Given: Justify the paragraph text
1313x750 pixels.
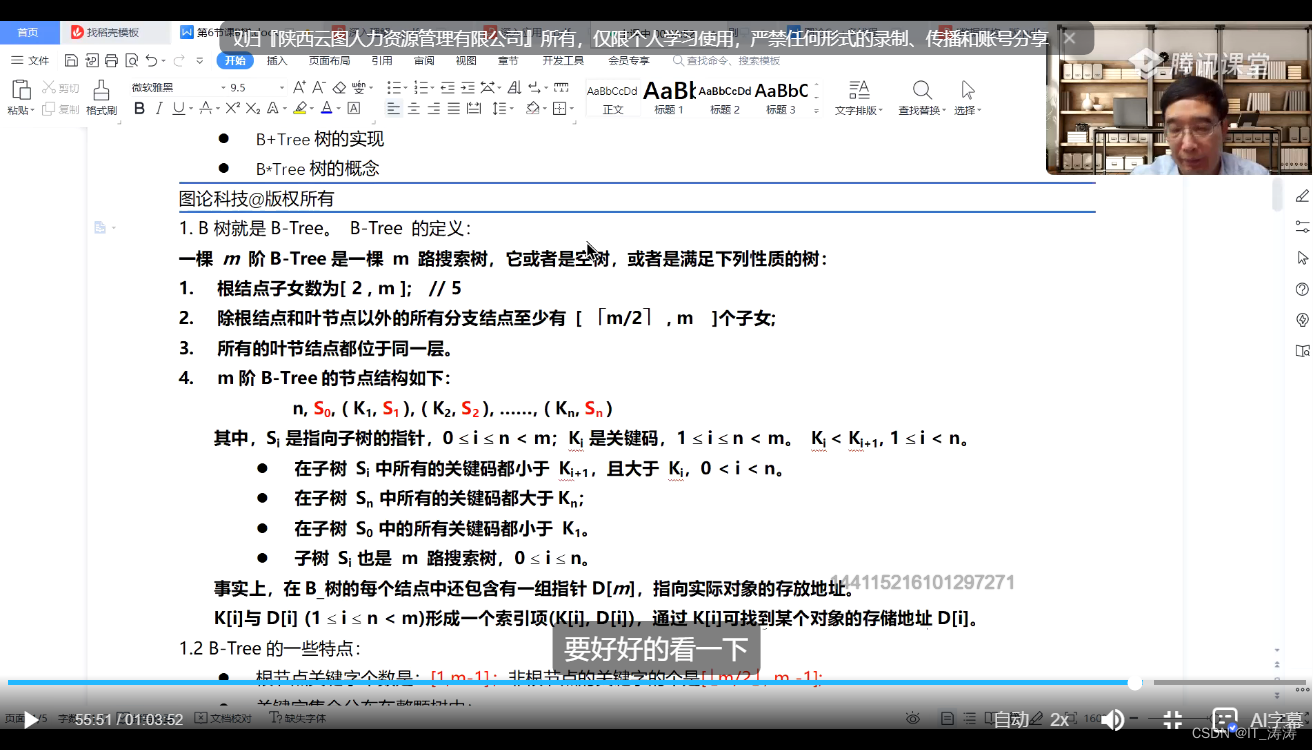Looking at the screenshot, I should [x=454, y=108].
